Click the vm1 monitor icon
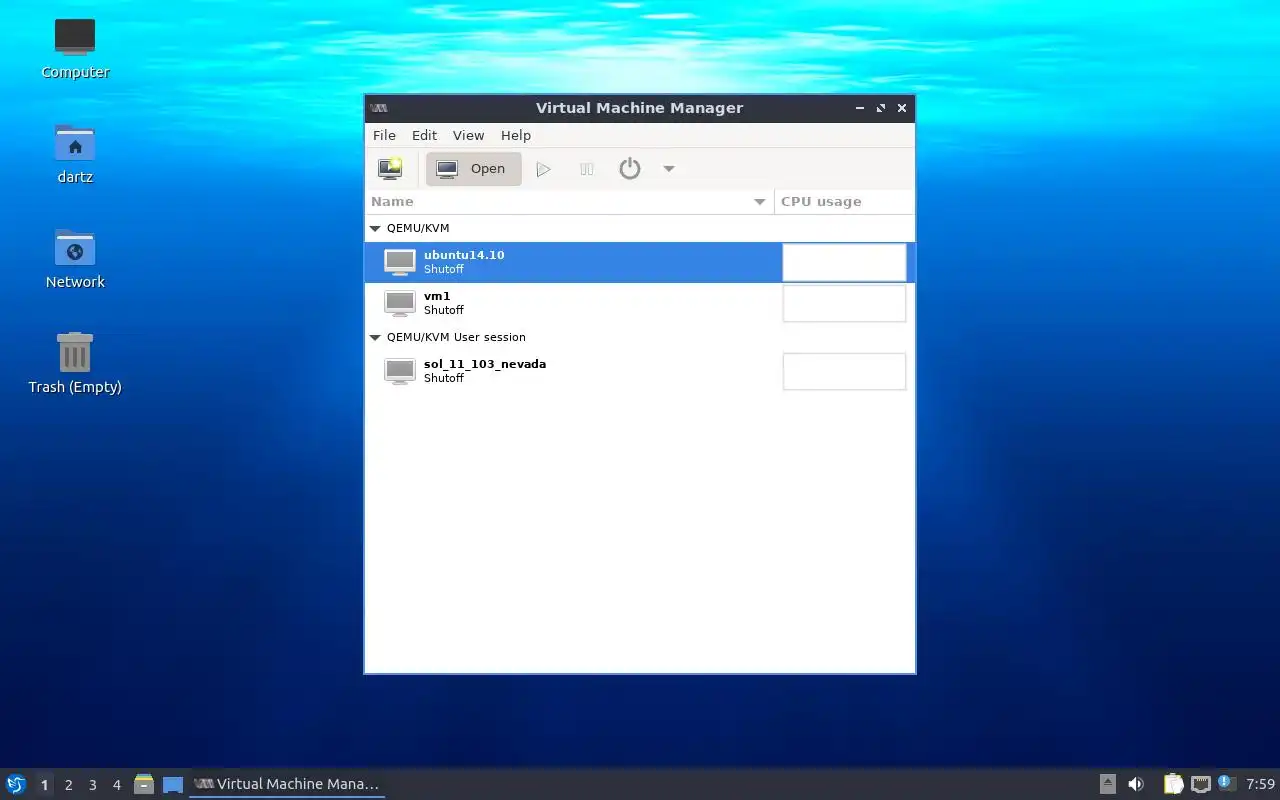Viewport: 1280px width, 800px height. pos(400,303)
